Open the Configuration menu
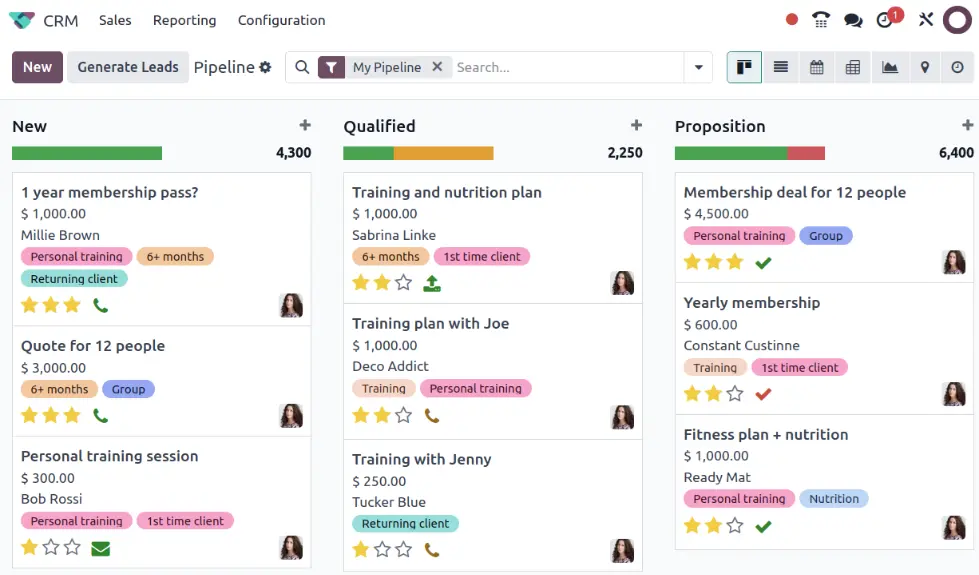 tap(282, 21)
